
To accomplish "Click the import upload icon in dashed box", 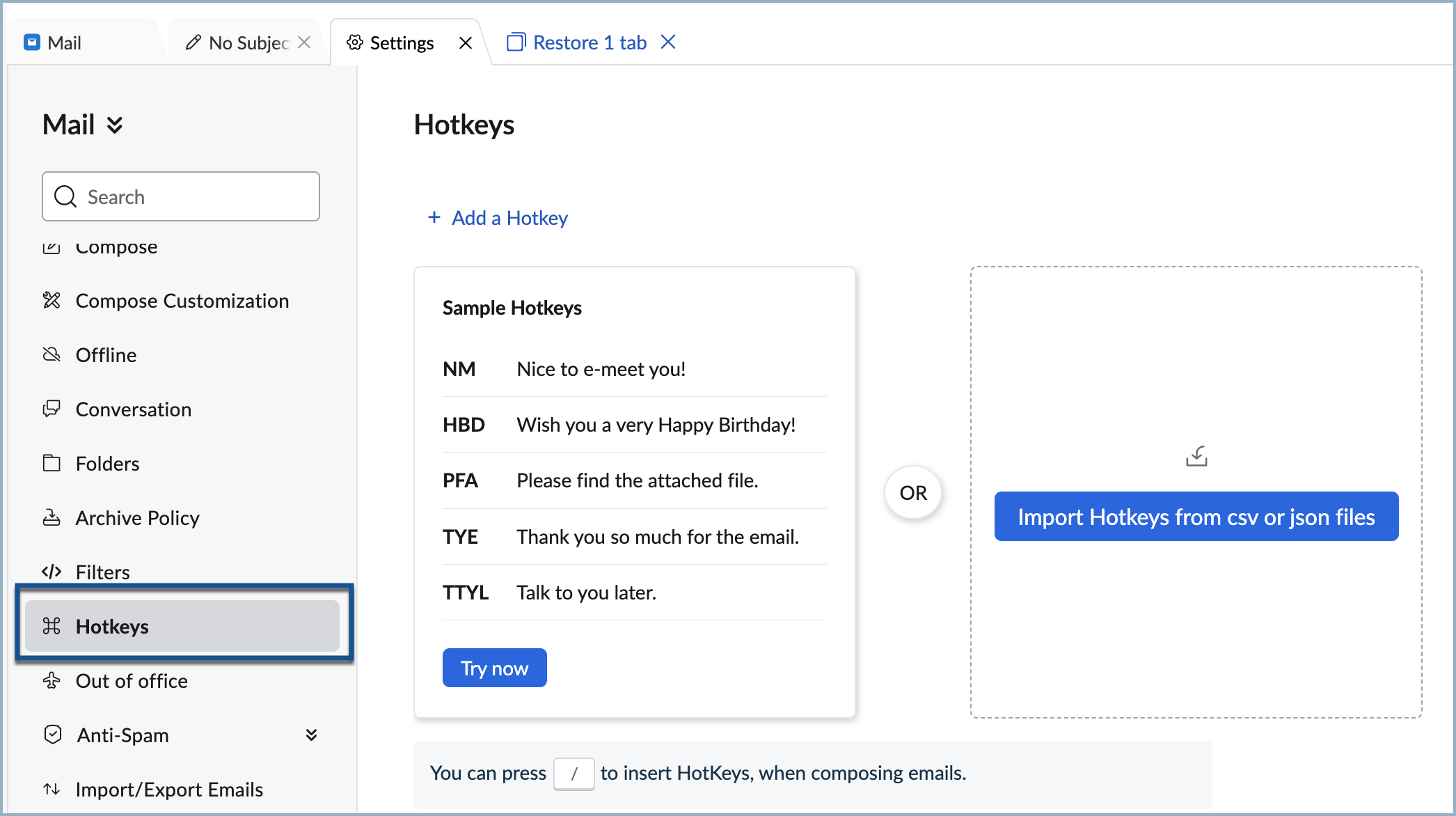I will click(1196, 457).
